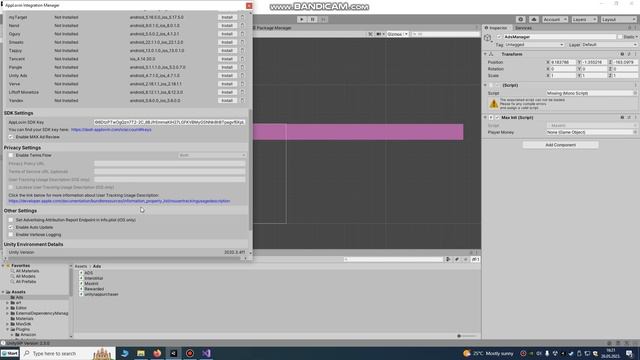
Task: Pause the Unity editor playback
Action: [x=313, y=19]
